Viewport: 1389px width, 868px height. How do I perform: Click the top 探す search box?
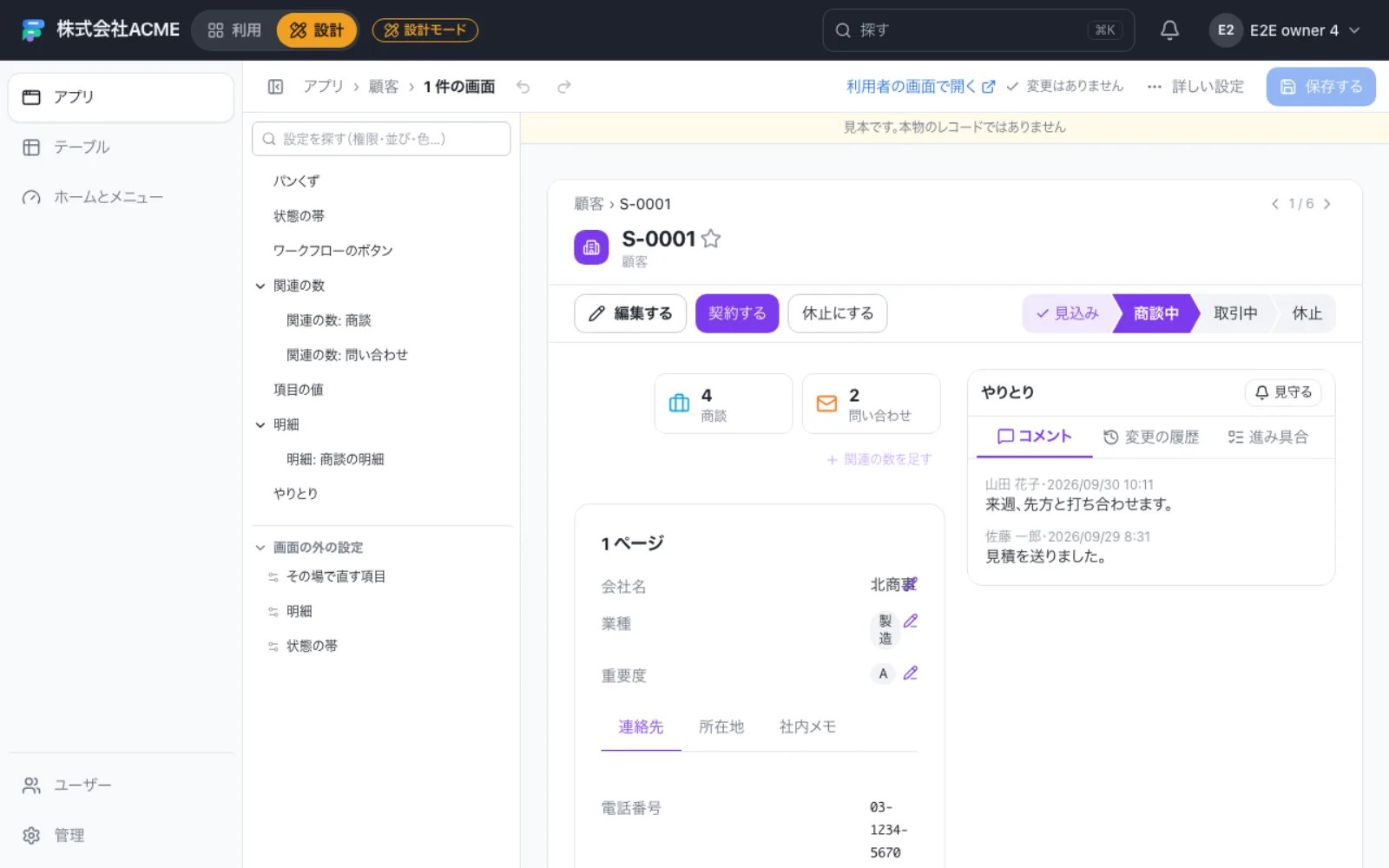tap(978, 30)
